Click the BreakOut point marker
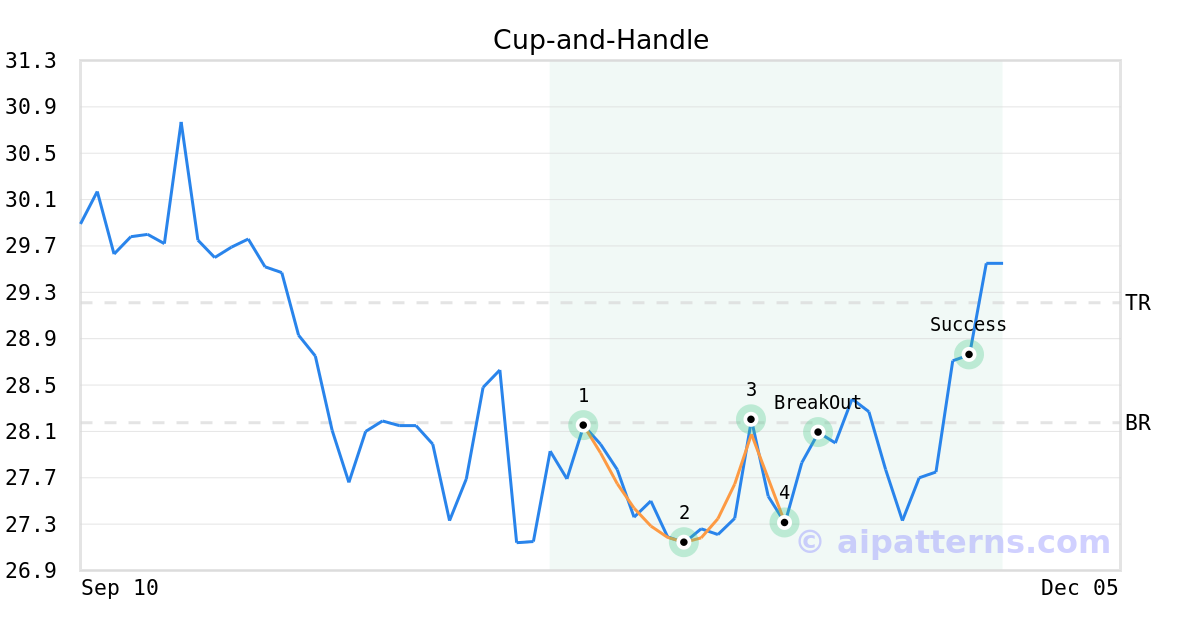The height and width of the screenshot is (630, 1200). coord(818,432)
